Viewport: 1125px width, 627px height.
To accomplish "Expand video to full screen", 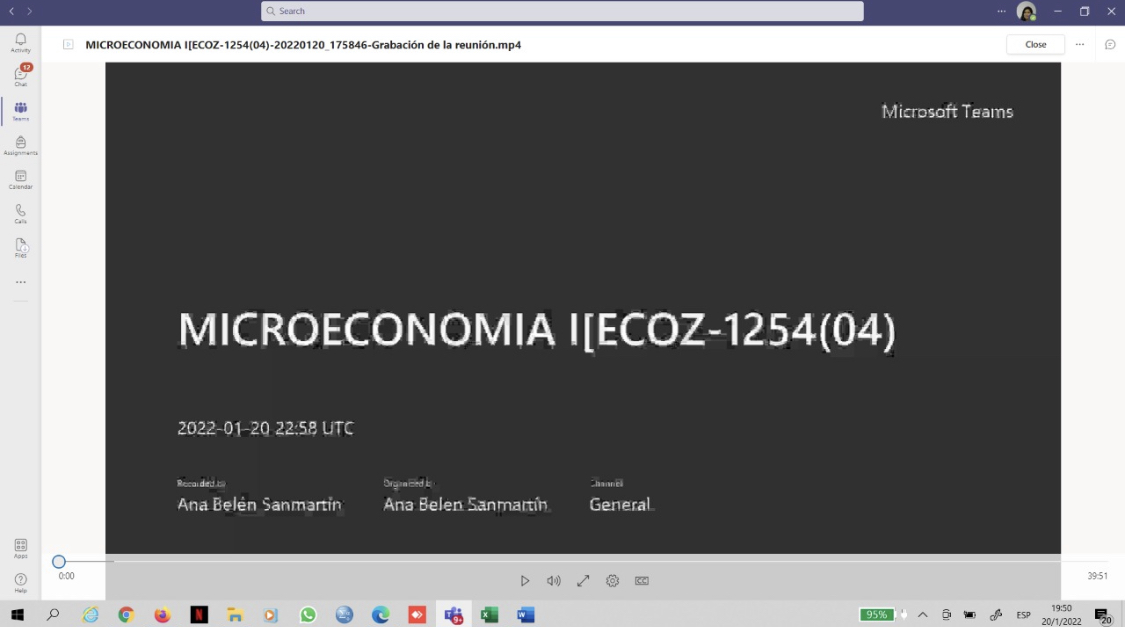I will point(583,581).
